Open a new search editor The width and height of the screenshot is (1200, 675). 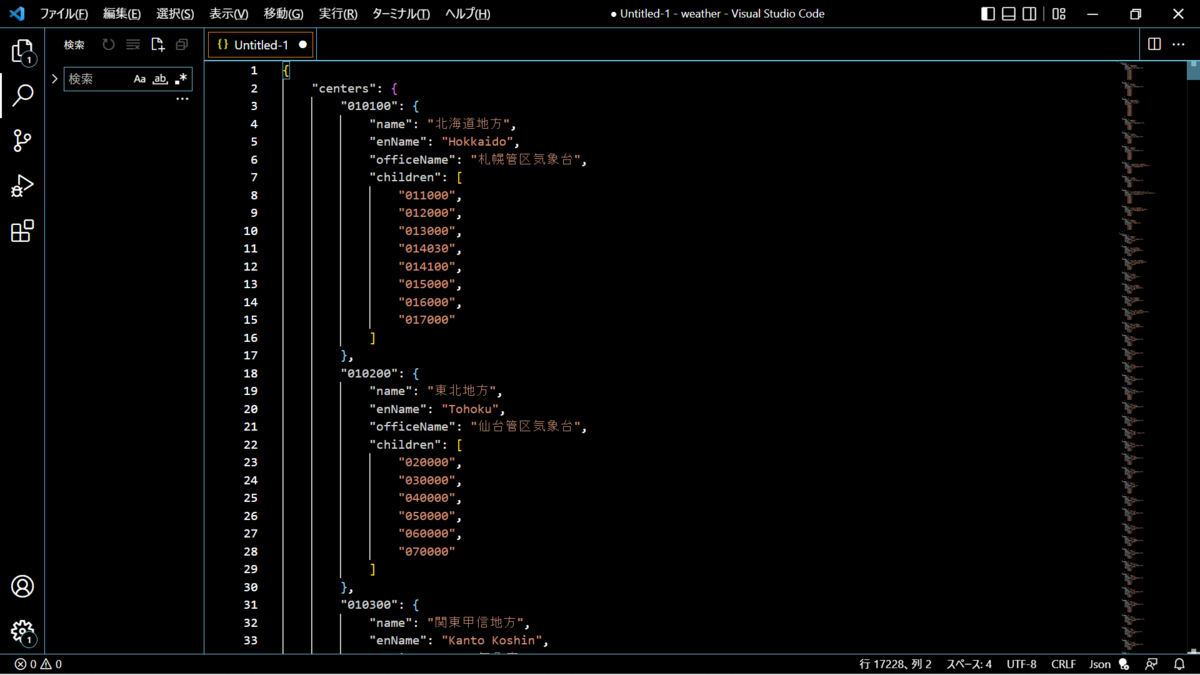[158, 45]
